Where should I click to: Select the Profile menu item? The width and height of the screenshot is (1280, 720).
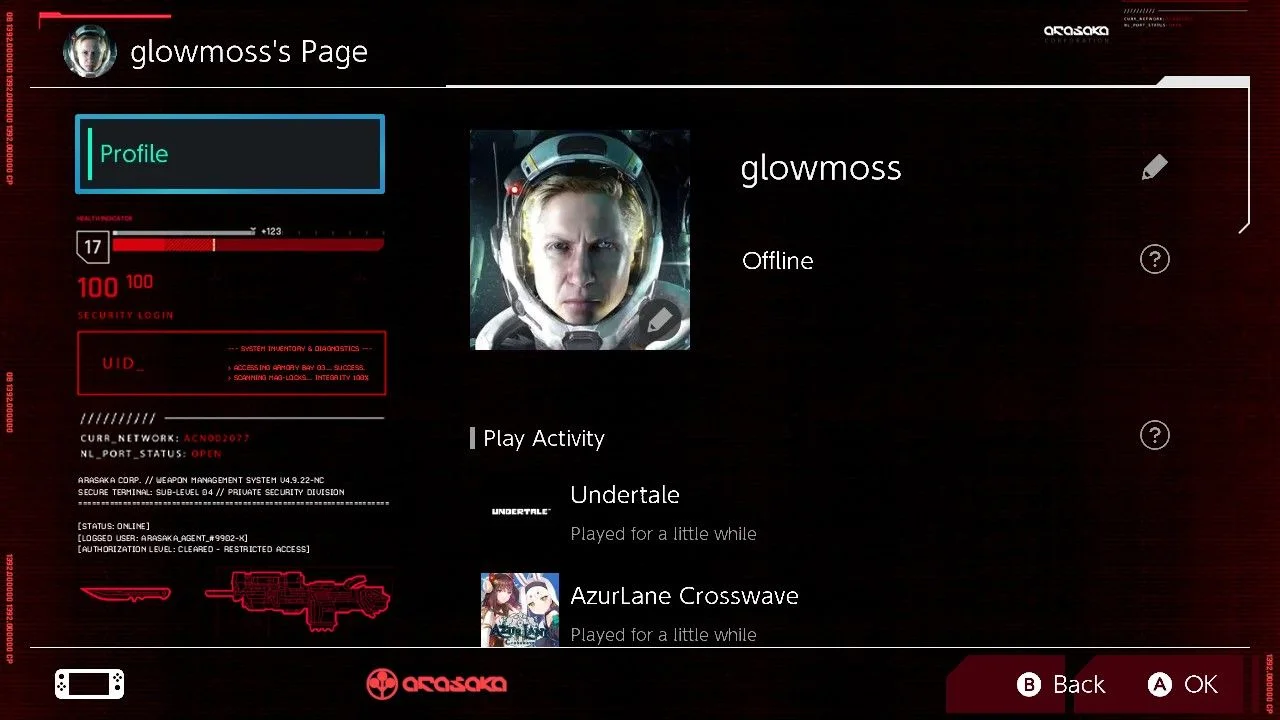click(230, 154)
